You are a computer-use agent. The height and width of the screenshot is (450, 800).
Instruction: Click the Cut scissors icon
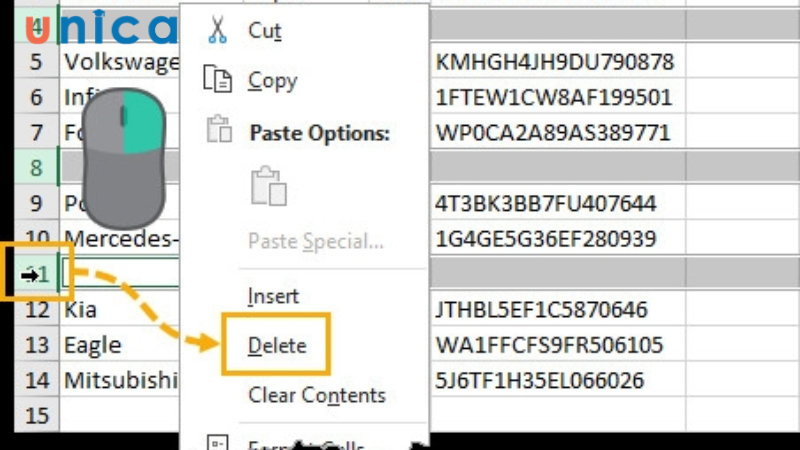(217, 30)
